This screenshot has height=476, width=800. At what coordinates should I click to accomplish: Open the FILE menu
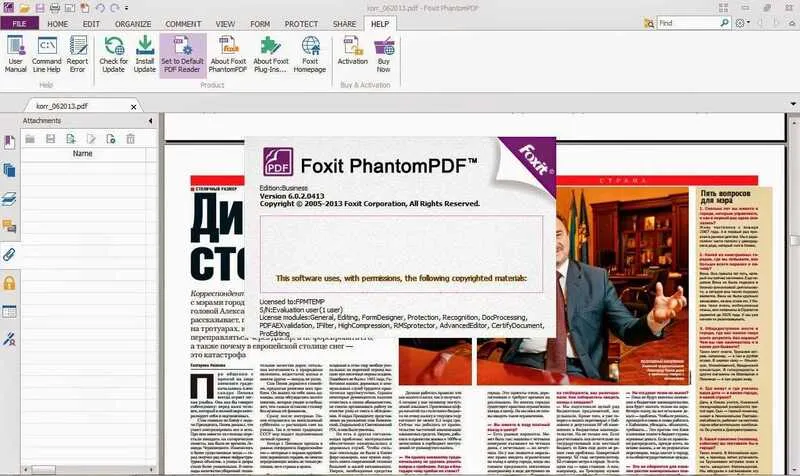pos(19,23)
